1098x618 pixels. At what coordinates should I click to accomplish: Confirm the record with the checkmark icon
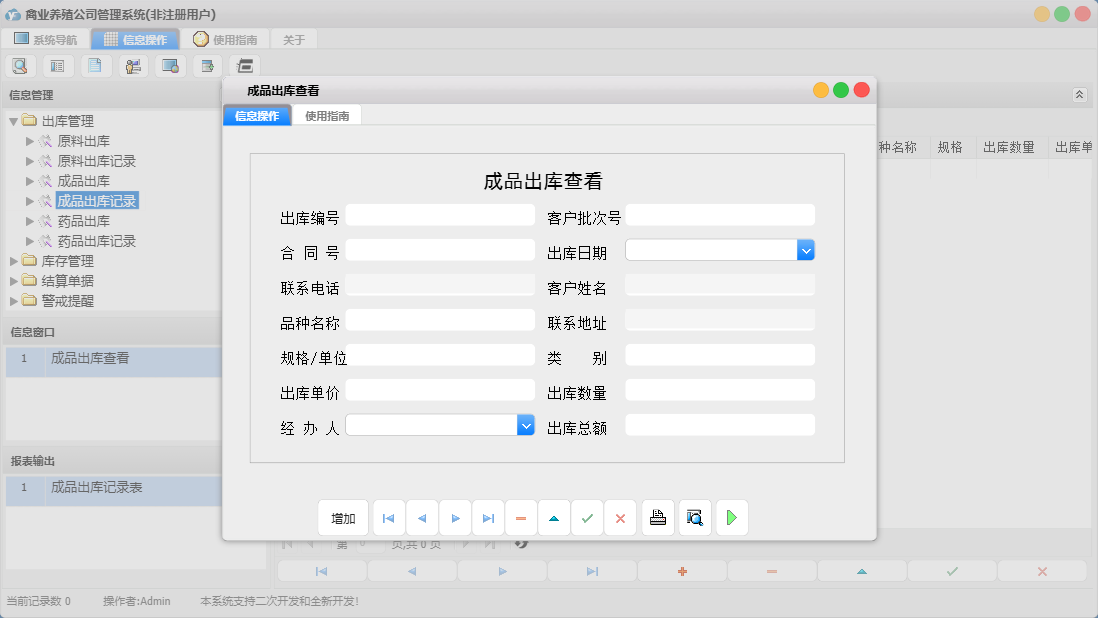tap(587, 517)
